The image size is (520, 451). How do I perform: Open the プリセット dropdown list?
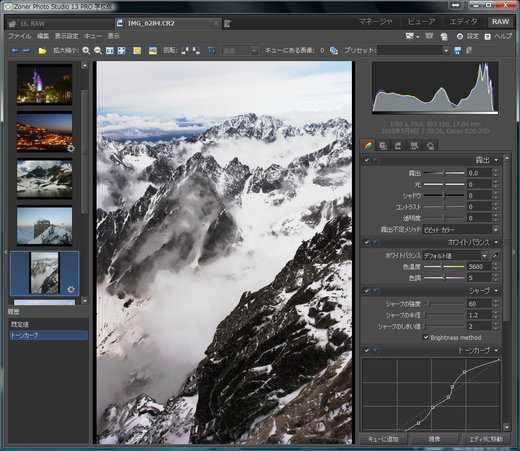pos(414,50)
